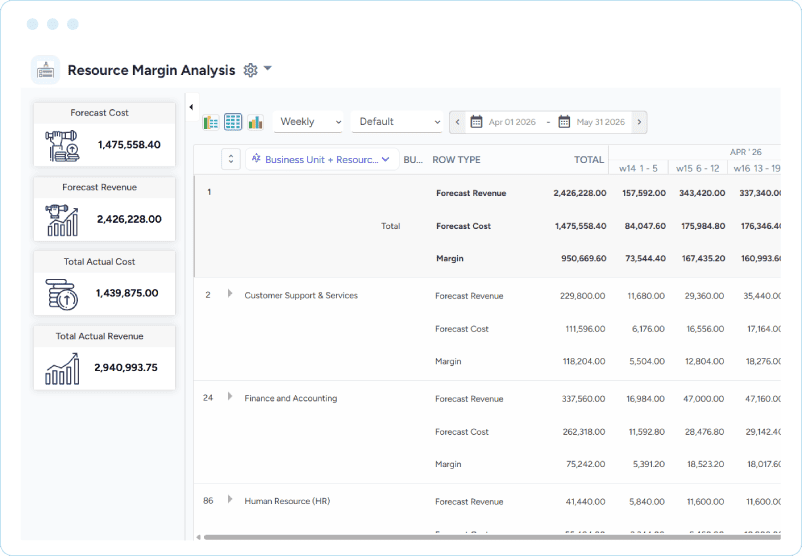802x556 pixels.
Task: Click the Total Actual Cost coins icon
Action: point(62,295)
